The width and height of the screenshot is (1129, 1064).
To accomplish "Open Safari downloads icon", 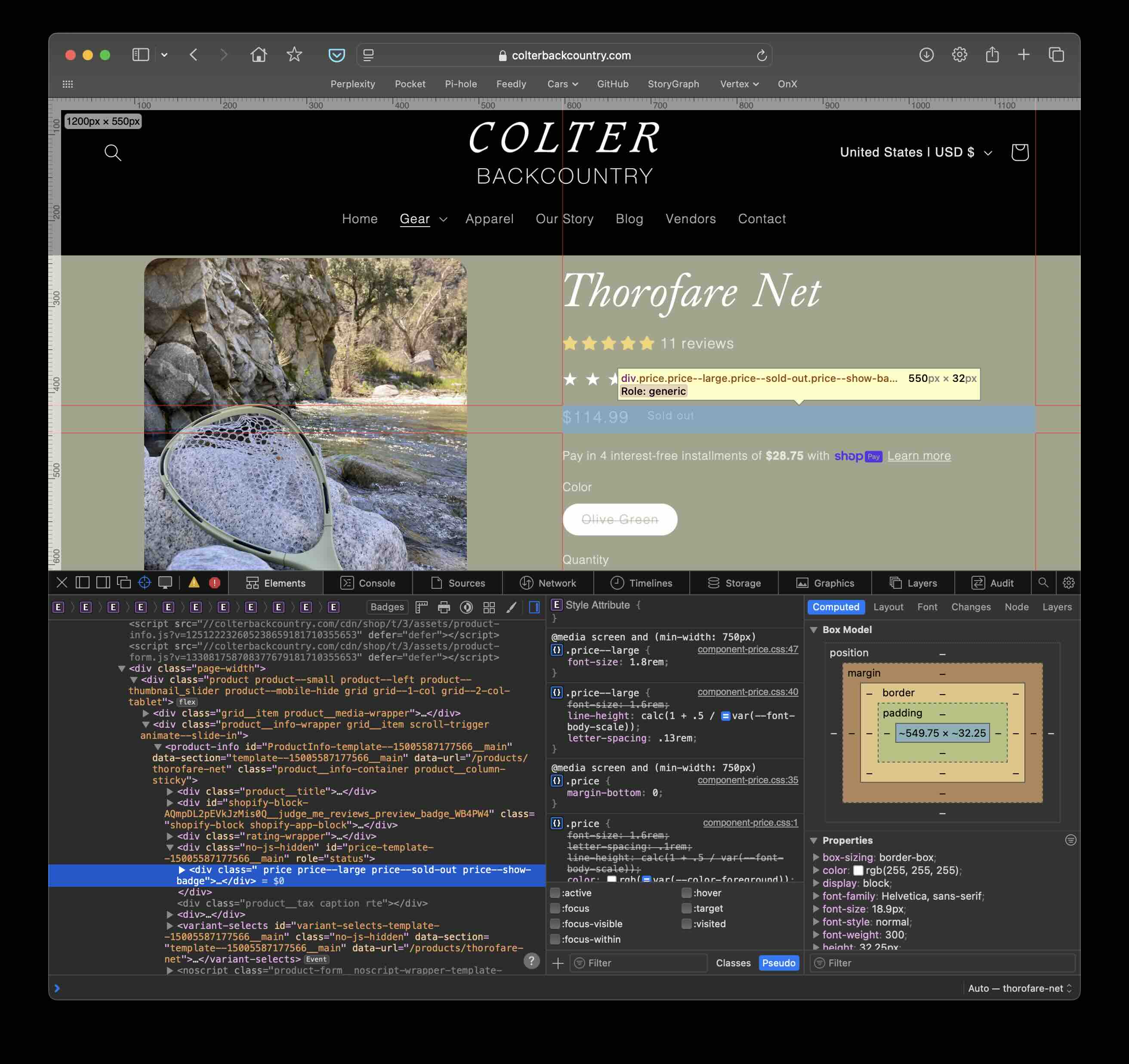I will coord(926,55).
